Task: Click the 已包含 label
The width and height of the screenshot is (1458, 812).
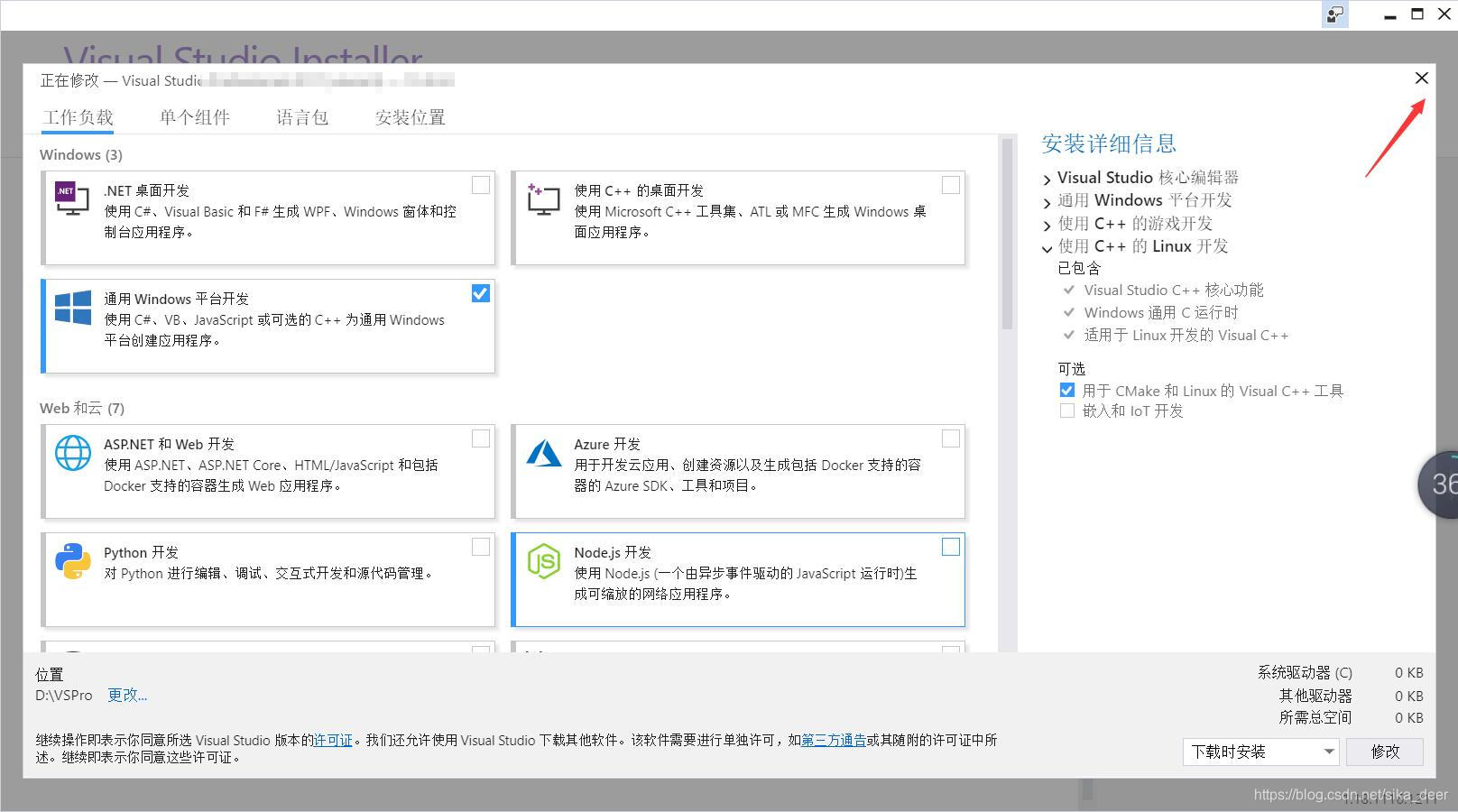Action: (x=1079, y=268)
